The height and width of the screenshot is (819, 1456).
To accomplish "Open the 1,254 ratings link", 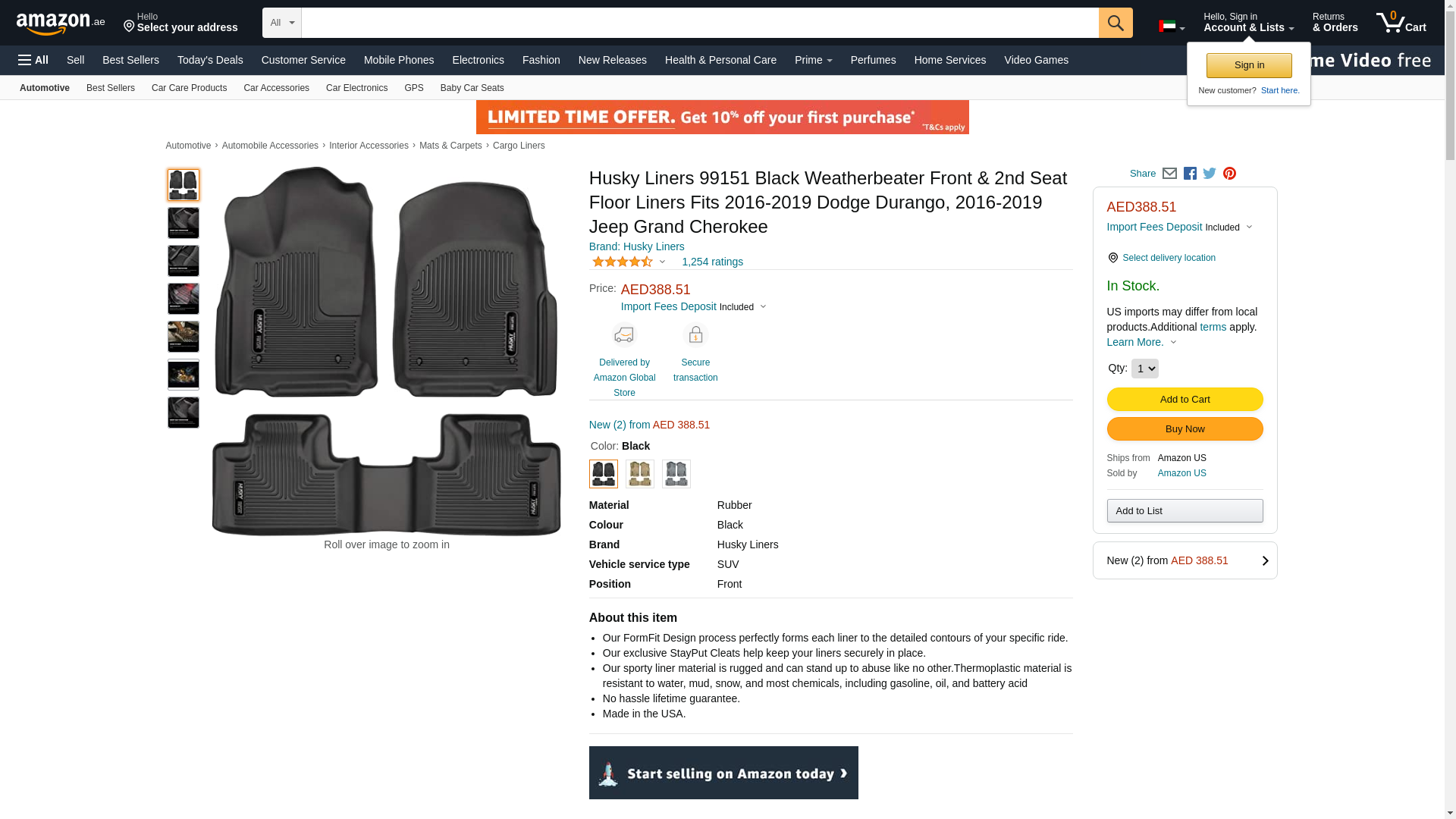I will 712,262.
